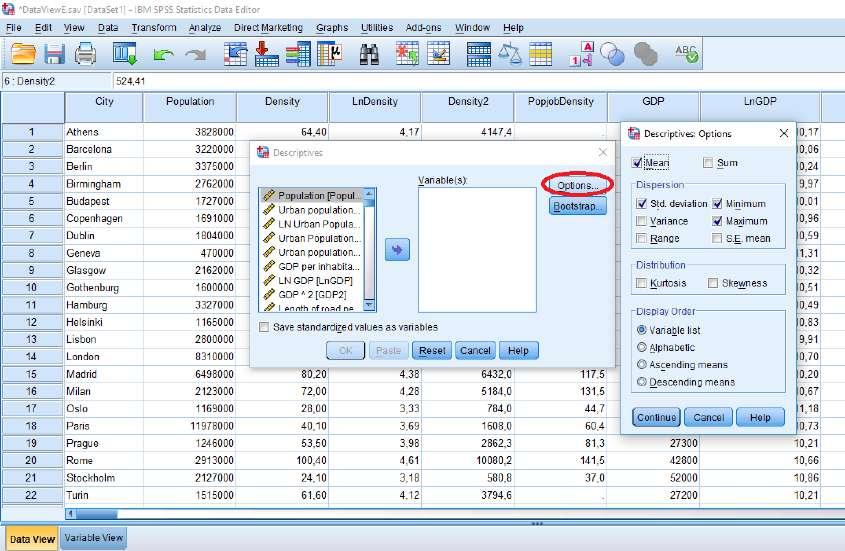Click the Insert cases toolbar icon
Viewport: 845px width, 551px height.
point(407,54)
